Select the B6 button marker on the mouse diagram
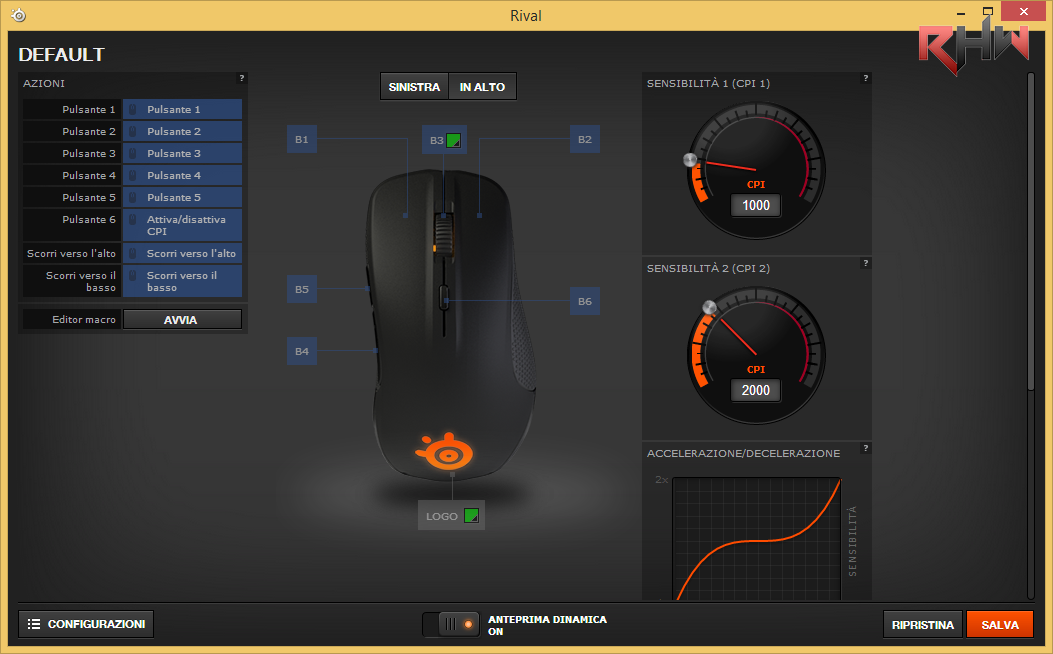 click(585, 301)
